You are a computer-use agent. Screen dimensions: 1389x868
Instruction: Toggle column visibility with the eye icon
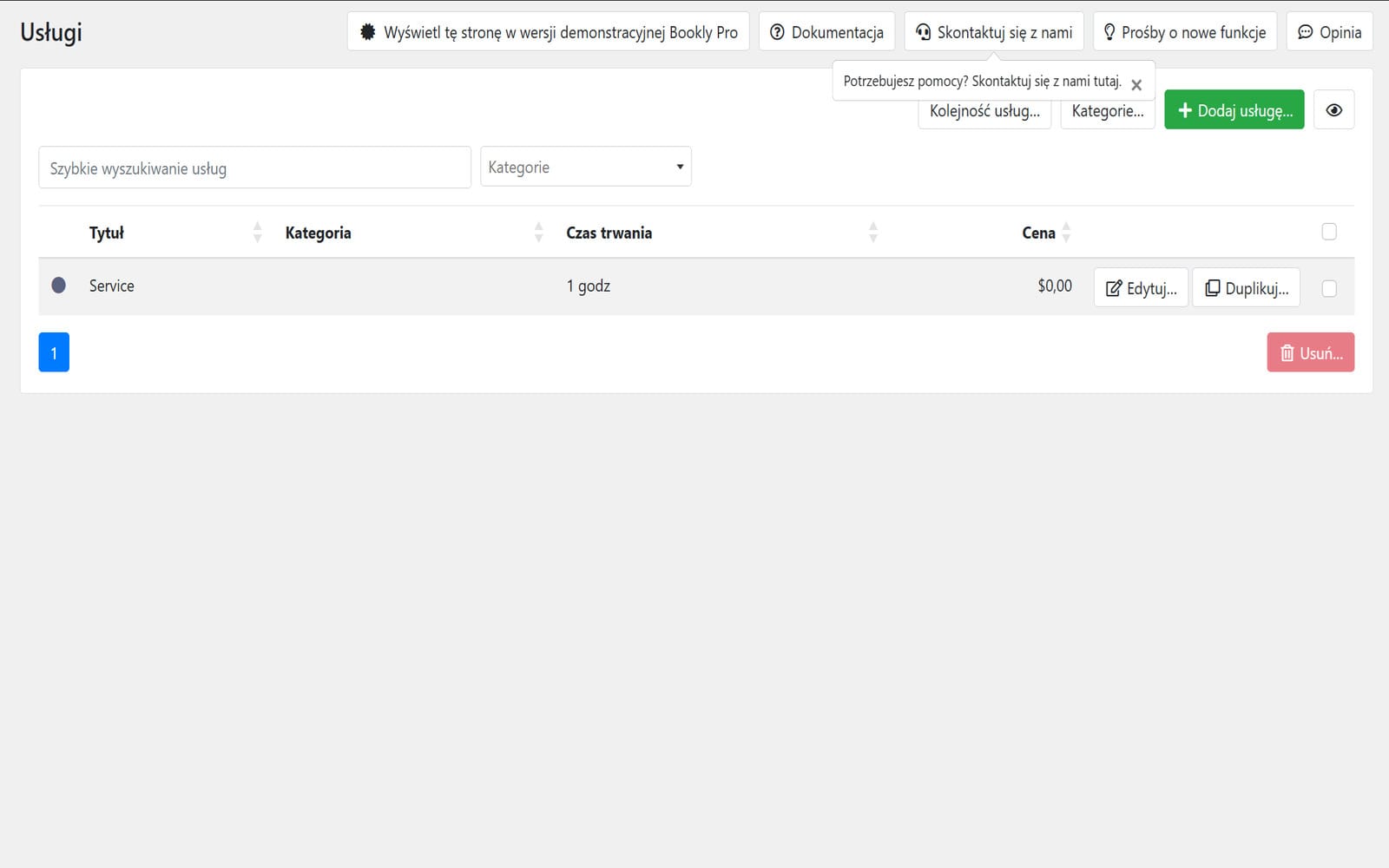coord(1333,110)
